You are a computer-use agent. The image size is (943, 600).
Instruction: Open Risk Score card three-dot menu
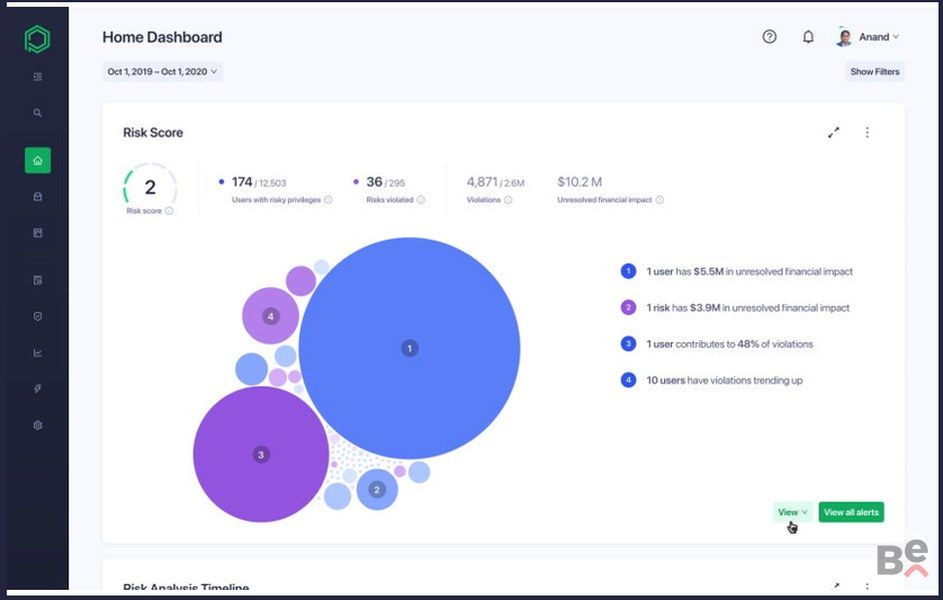pyautogui.click(x=867, y=132)
